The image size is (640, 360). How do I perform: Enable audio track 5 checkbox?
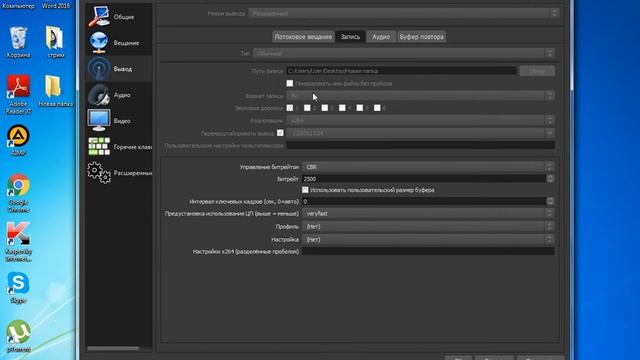[360, 108]
